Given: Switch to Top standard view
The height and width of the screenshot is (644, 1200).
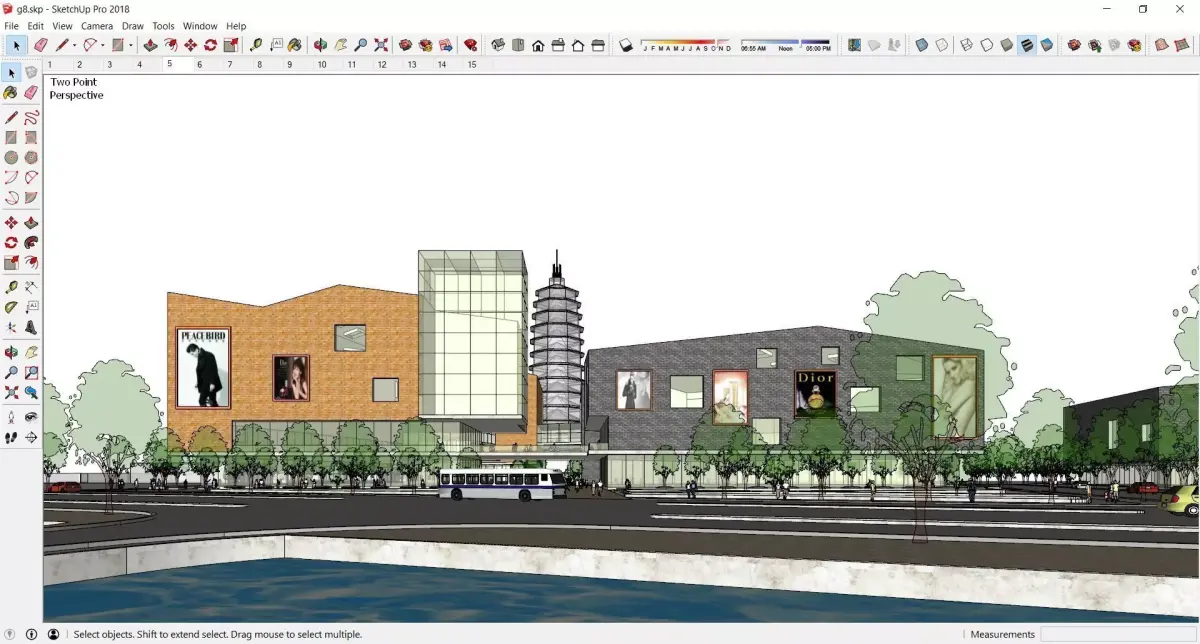Looking at the screenshot, I should pos(518,45).
